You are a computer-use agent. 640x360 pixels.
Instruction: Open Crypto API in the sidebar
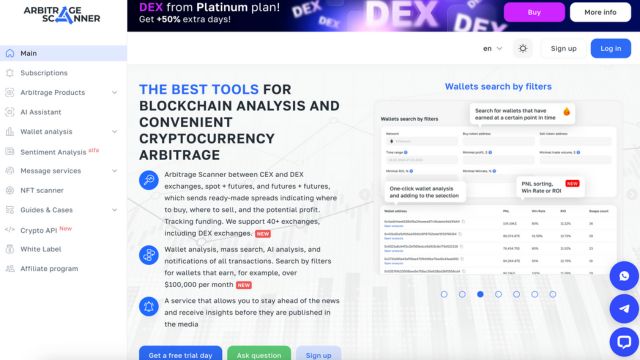[x=39, y=230]
